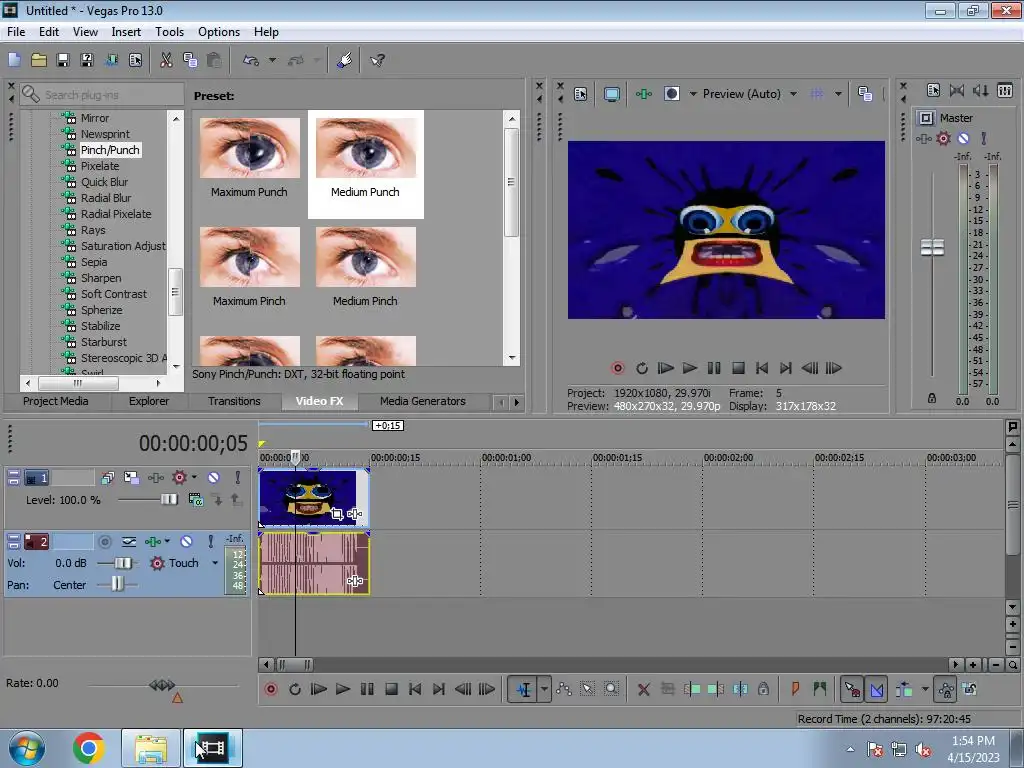Screen dimensions: 1024x768
Task: Open a project with the folder icon
Action: pos(39,60)
